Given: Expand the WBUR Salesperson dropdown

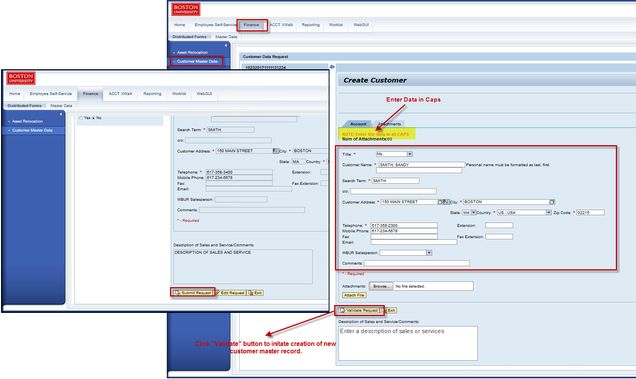Looking at the screenshot, I should click(x=429, y=253).
